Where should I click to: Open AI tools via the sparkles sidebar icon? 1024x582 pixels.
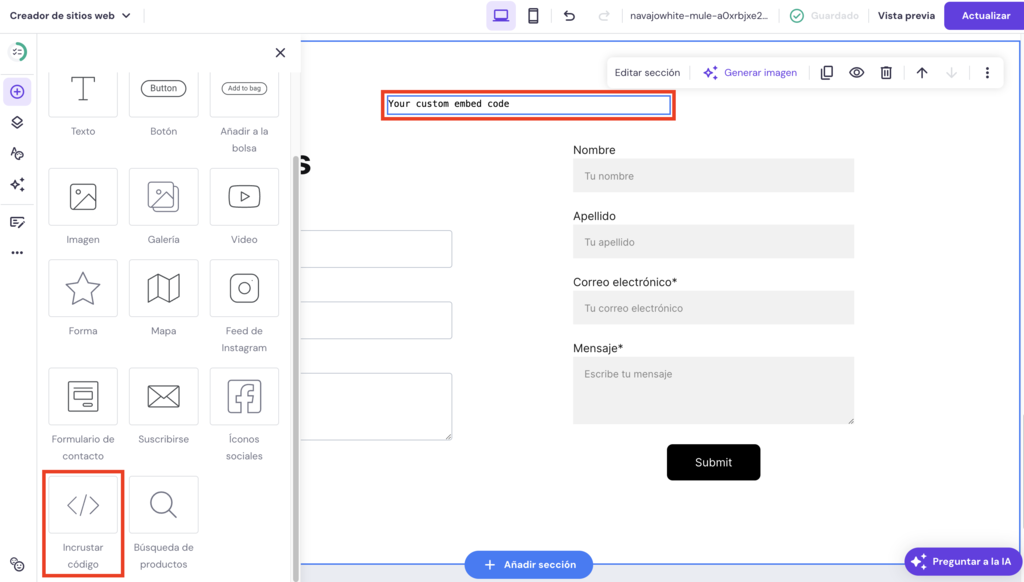[18, 184]
